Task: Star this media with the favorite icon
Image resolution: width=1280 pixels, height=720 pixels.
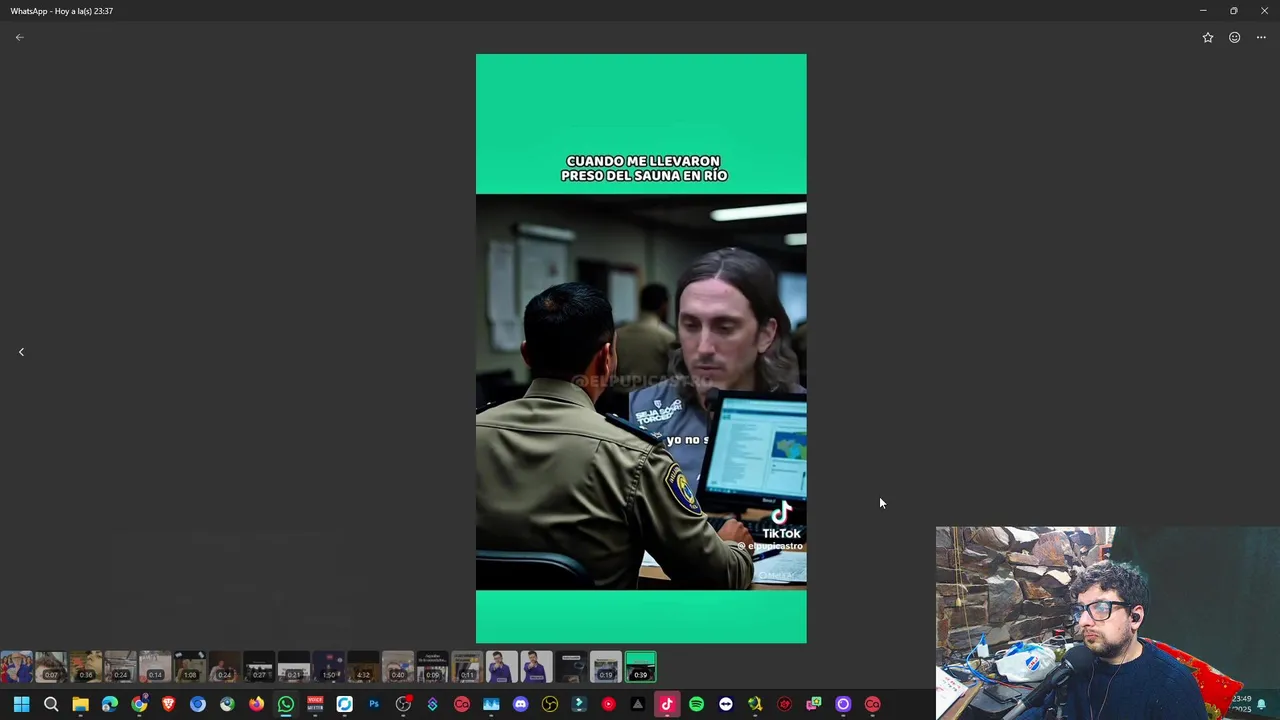Action: click(1208, 37)
